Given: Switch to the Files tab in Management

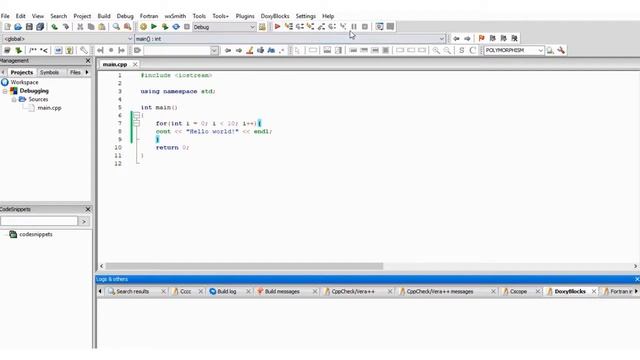Looking at the screenshot, I should coord(75,72).
